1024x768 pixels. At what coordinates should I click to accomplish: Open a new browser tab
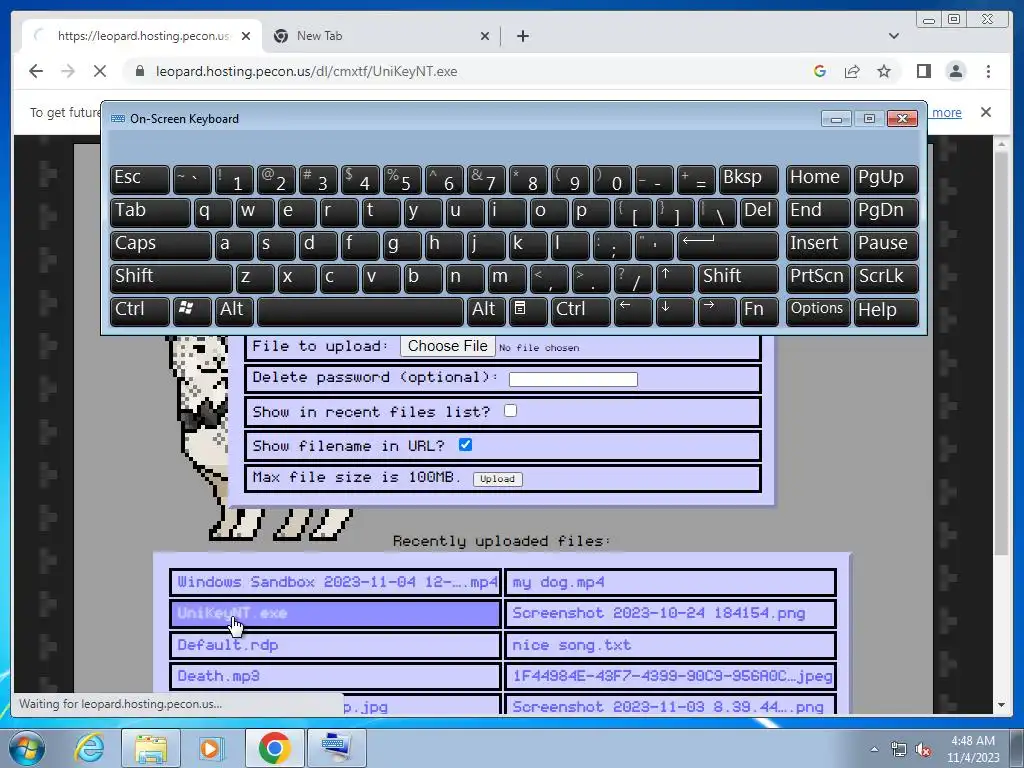[x=522, y=36]
